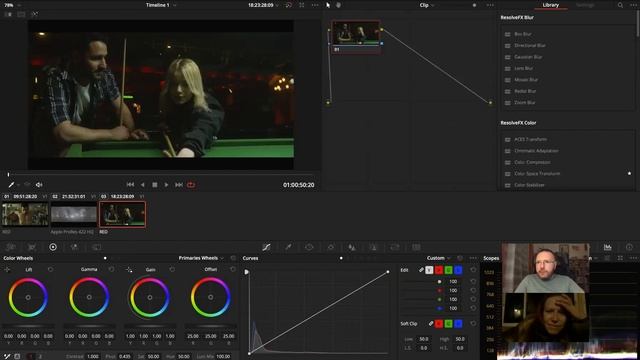Viewport: 640px width, 360px height.
Task: Open the Clip node graph mode dropdown
Action: (x=427, y=5)
